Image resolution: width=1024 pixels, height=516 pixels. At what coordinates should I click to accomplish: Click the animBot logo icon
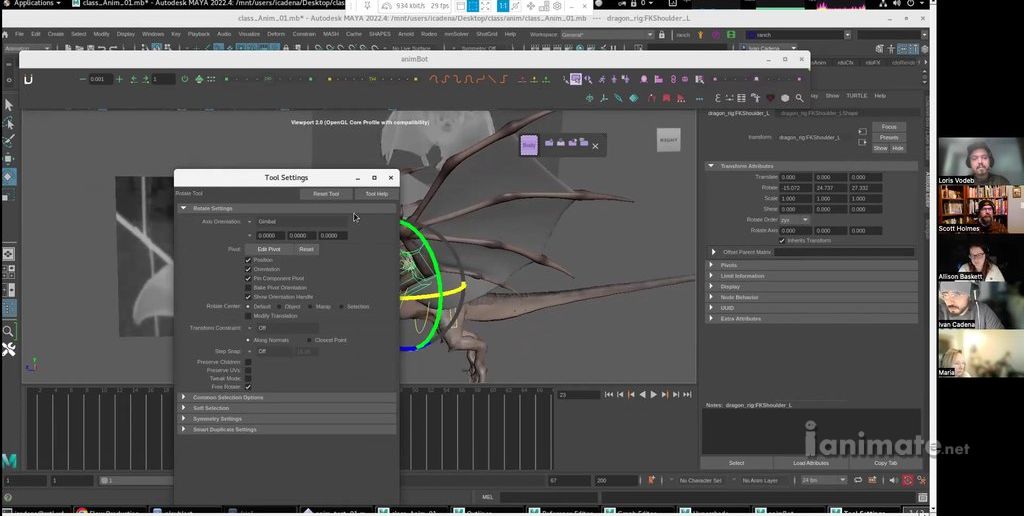pyautogui.click(x=28, y=79)
